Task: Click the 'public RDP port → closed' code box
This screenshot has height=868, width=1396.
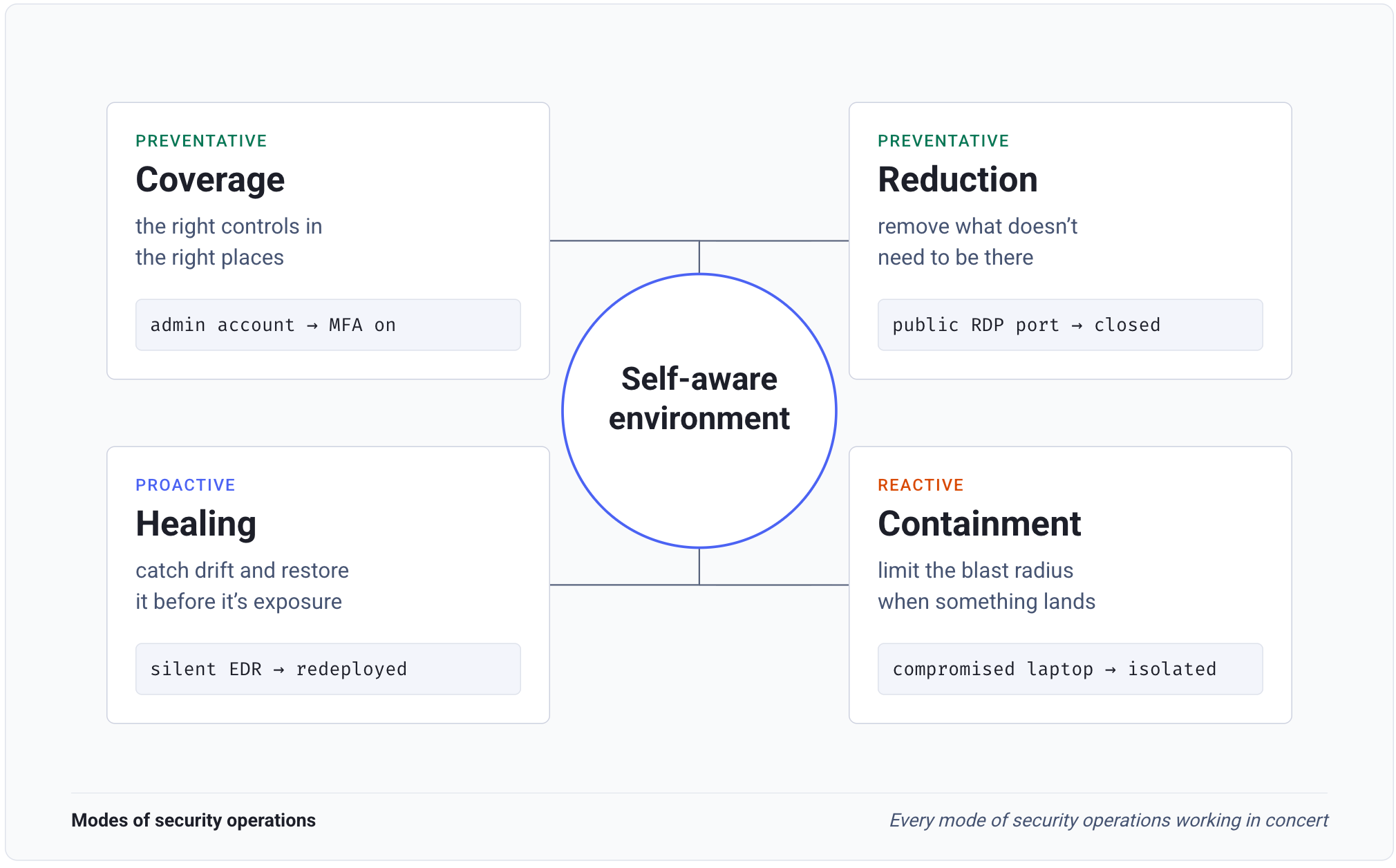Action: coord(1070,325)
